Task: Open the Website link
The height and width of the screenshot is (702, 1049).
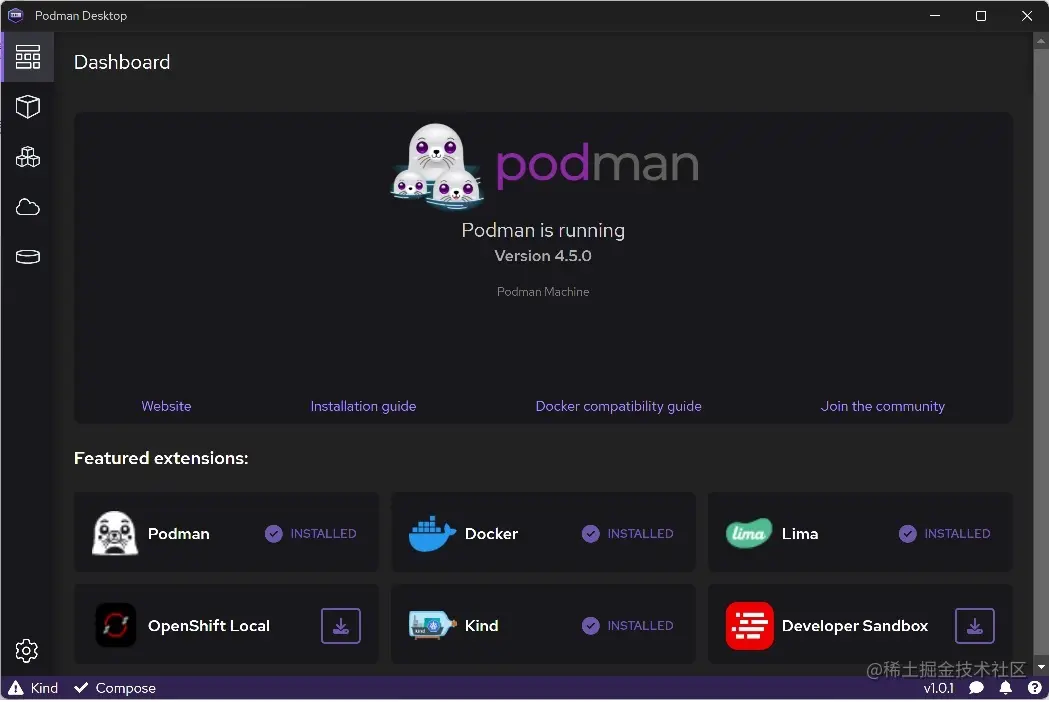Action: (167, 407)
